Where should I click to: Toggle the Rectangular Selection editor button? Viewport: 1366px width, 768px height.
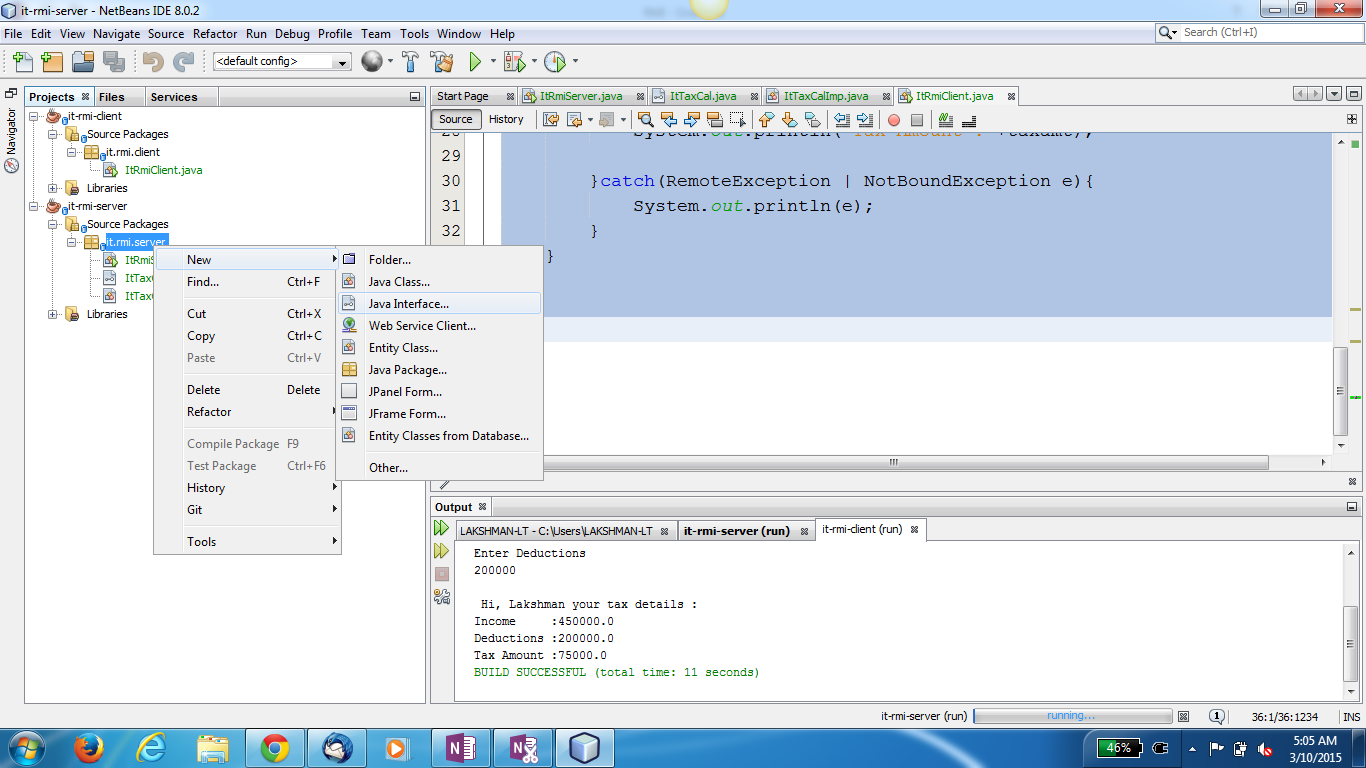pos(738,120)
